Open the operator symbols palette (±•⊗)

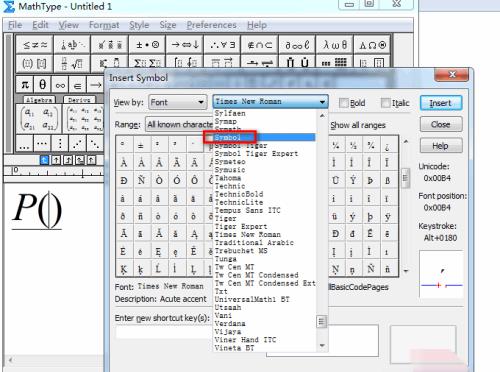147,45
